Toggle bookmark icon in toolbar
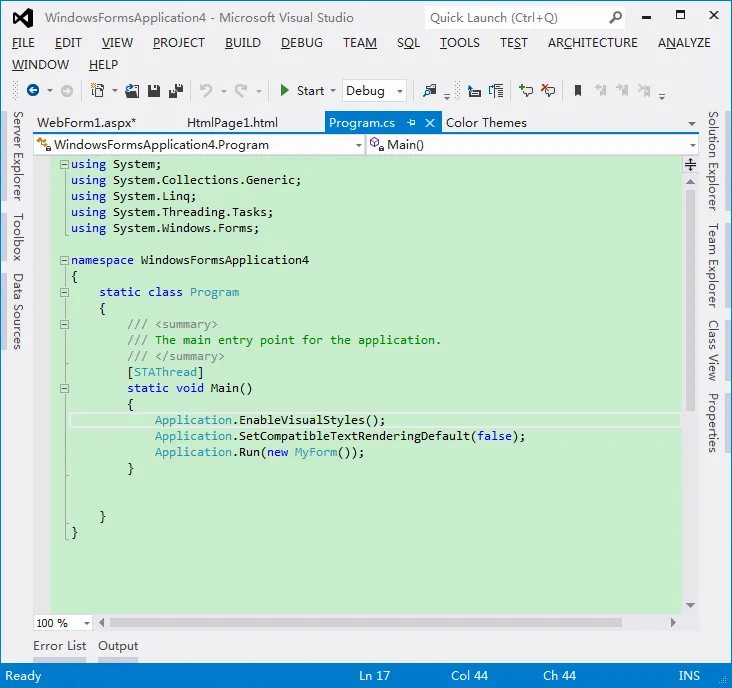Image resolution: width=732 pixels, height=688 pixels. [577, 91]
